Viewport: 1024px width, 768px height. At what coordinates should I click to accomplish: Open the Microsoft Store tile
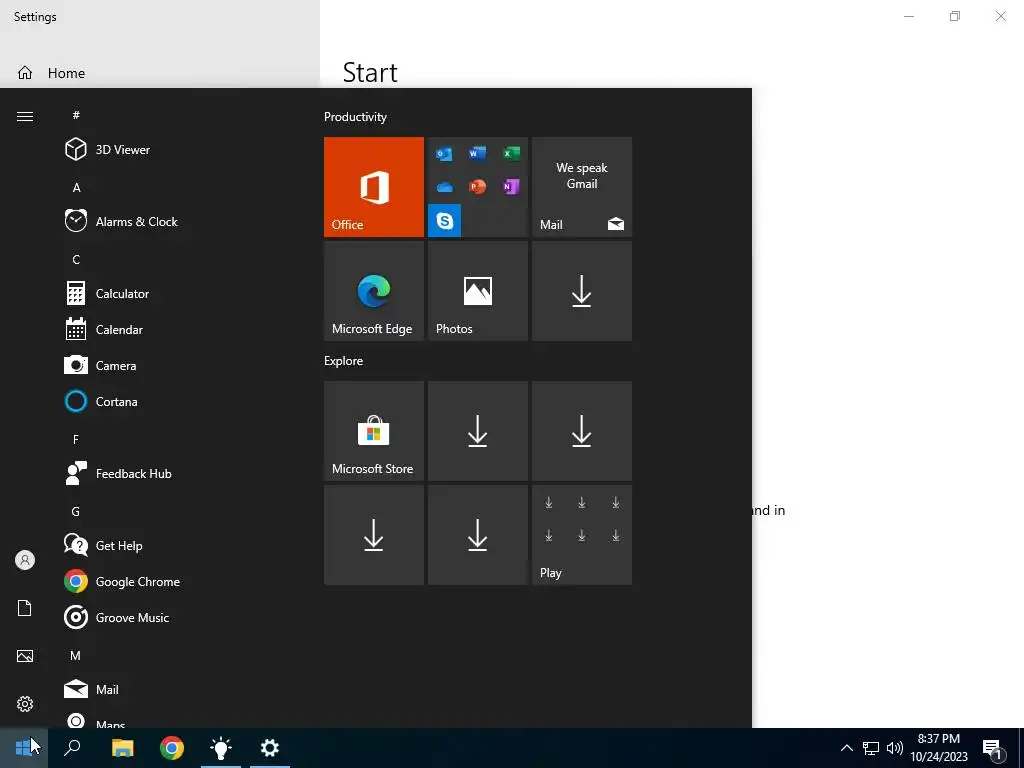click(x=374, y=431)
